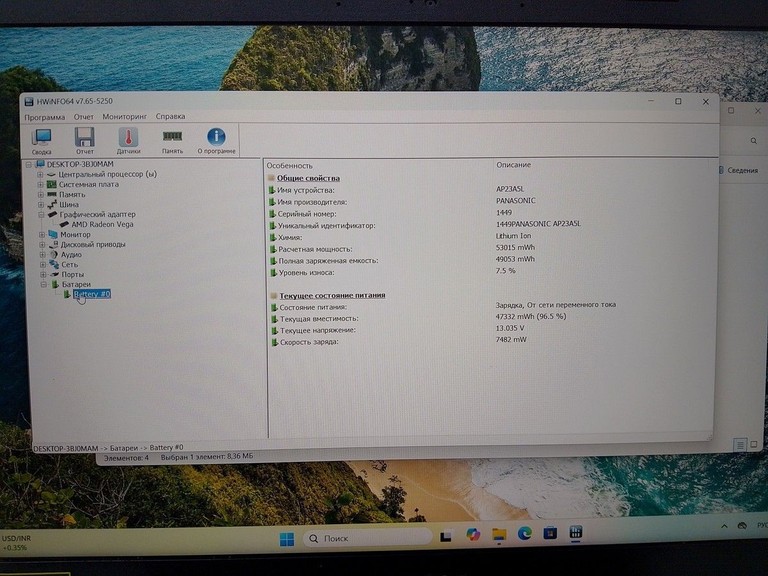This screenshot has width=768, height=576.
Task: Expand the Порты tree node
Action: coord(43,275)
